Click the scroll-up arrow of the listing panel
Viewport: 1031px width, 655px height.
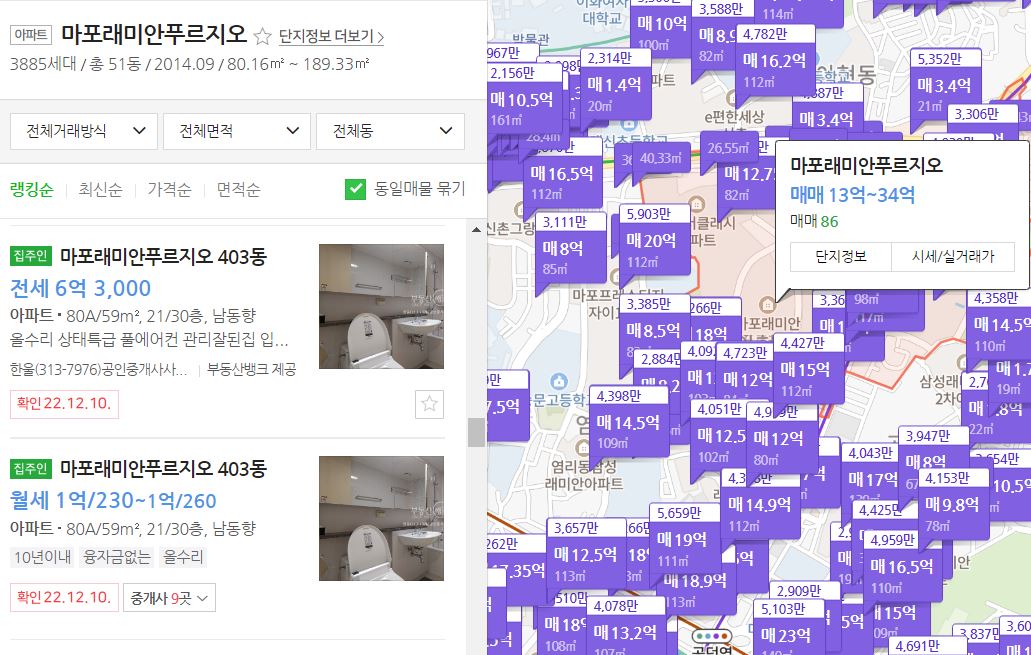476,230
